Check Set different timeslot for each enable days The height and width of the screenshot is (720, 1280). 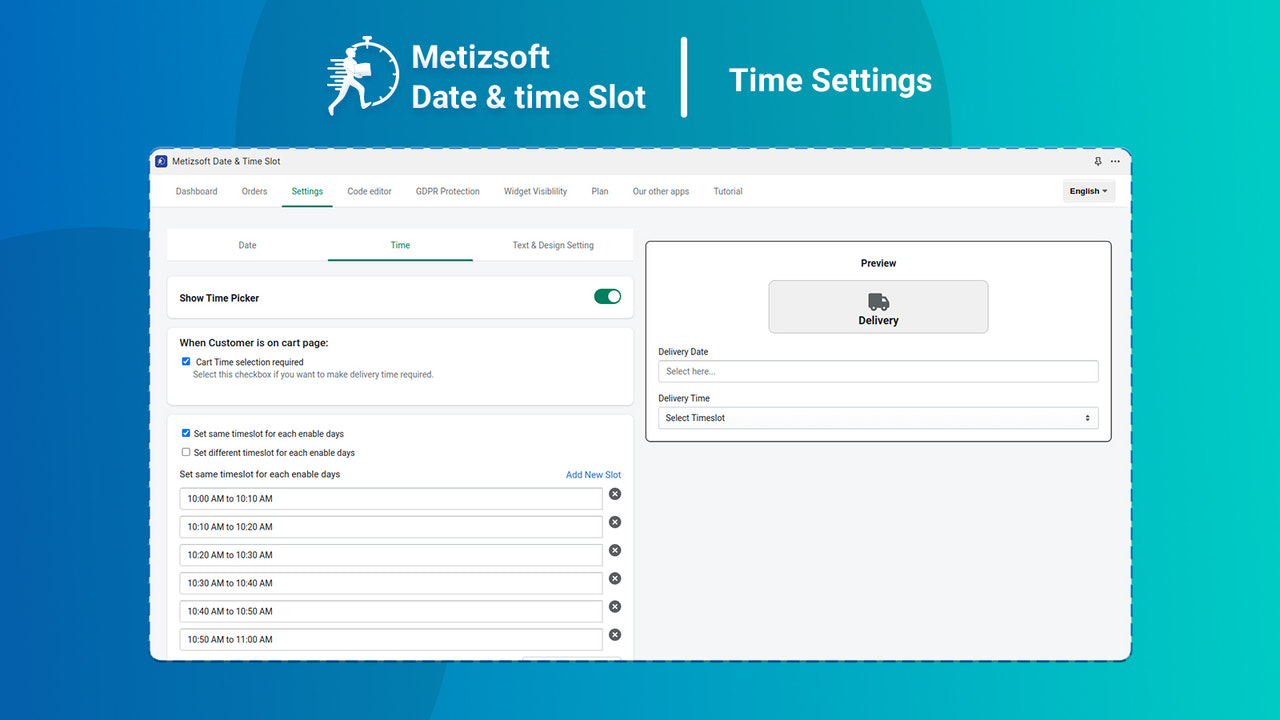pos(186,452)
